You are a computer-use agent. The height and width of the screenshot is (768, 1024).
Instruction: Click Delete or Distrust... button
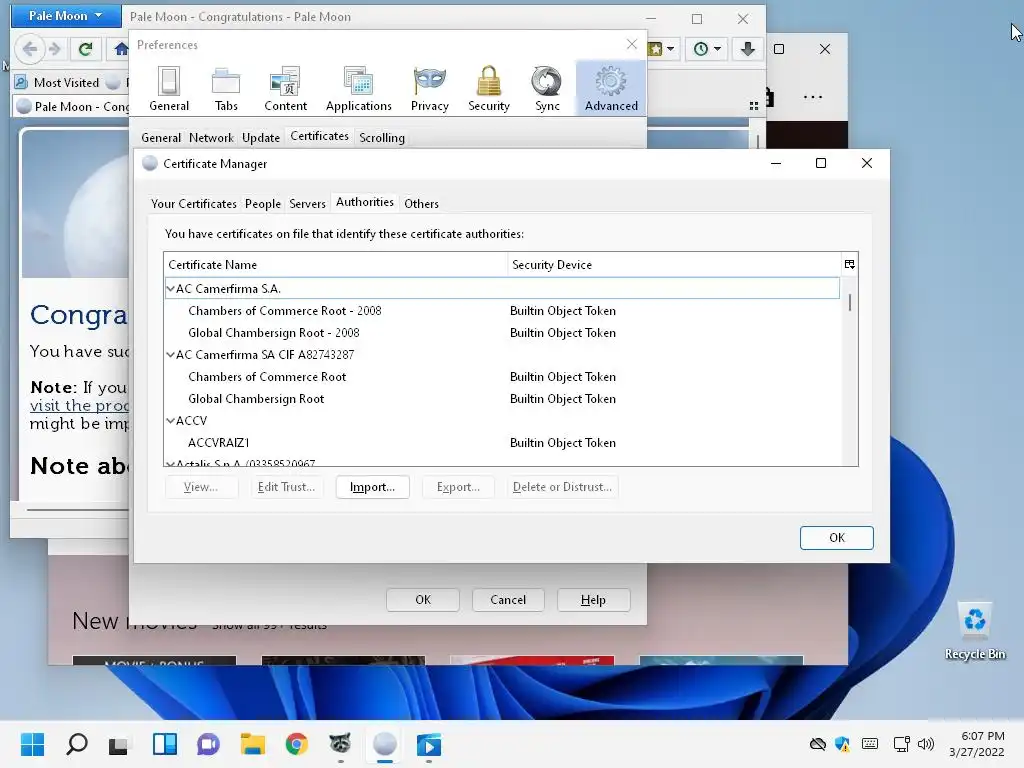tap(562, 487)
